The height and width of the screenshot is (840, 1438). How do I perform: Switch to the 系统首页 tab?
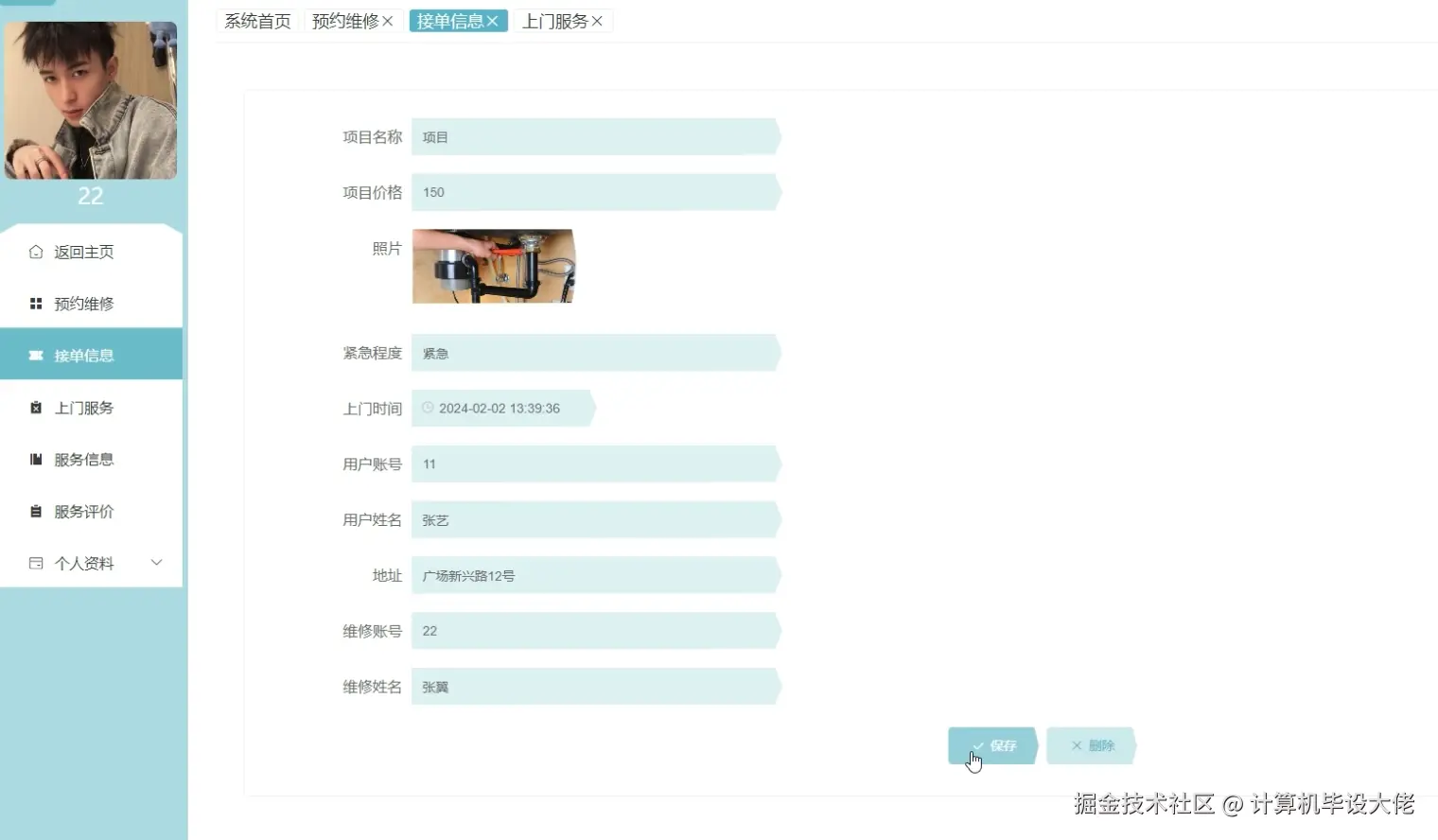pyautogui.click(x=256, y=21)
